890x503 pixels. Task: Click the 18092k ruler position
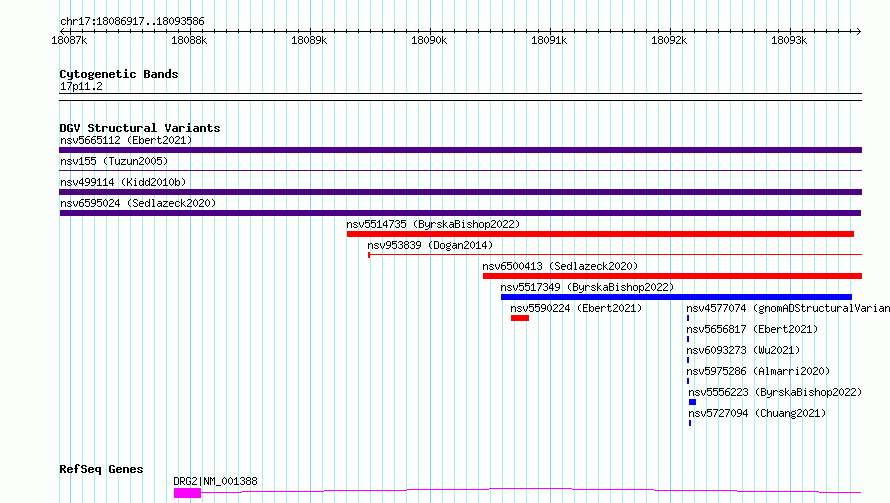pos(669,40)
